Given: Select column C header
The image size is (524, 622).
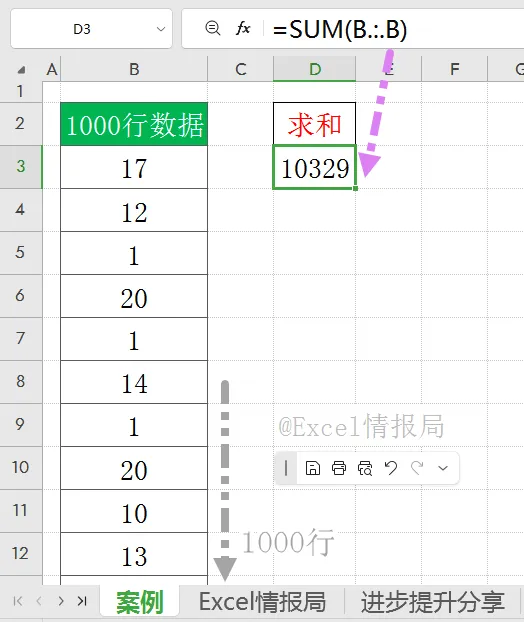Looking at the screenshot, I should pyautogui.click(x=241, y=69).
